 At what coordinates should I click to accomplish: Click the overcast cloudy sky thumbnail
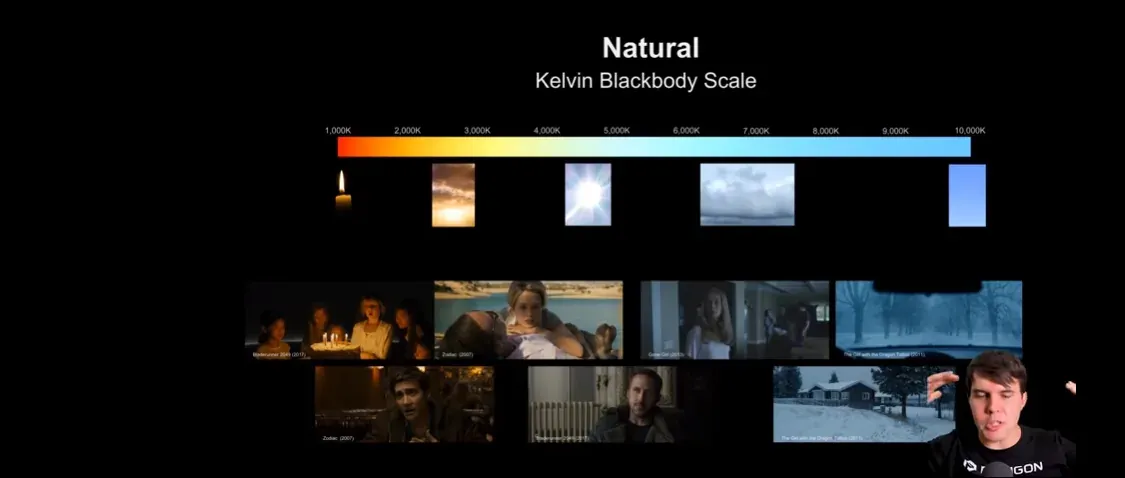[x=747, y=195]
